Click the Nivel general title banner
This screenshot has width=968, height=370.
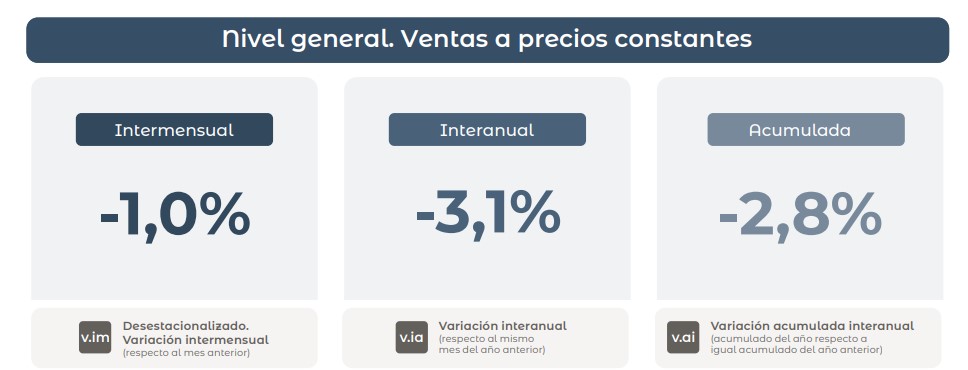click(487, 40)
